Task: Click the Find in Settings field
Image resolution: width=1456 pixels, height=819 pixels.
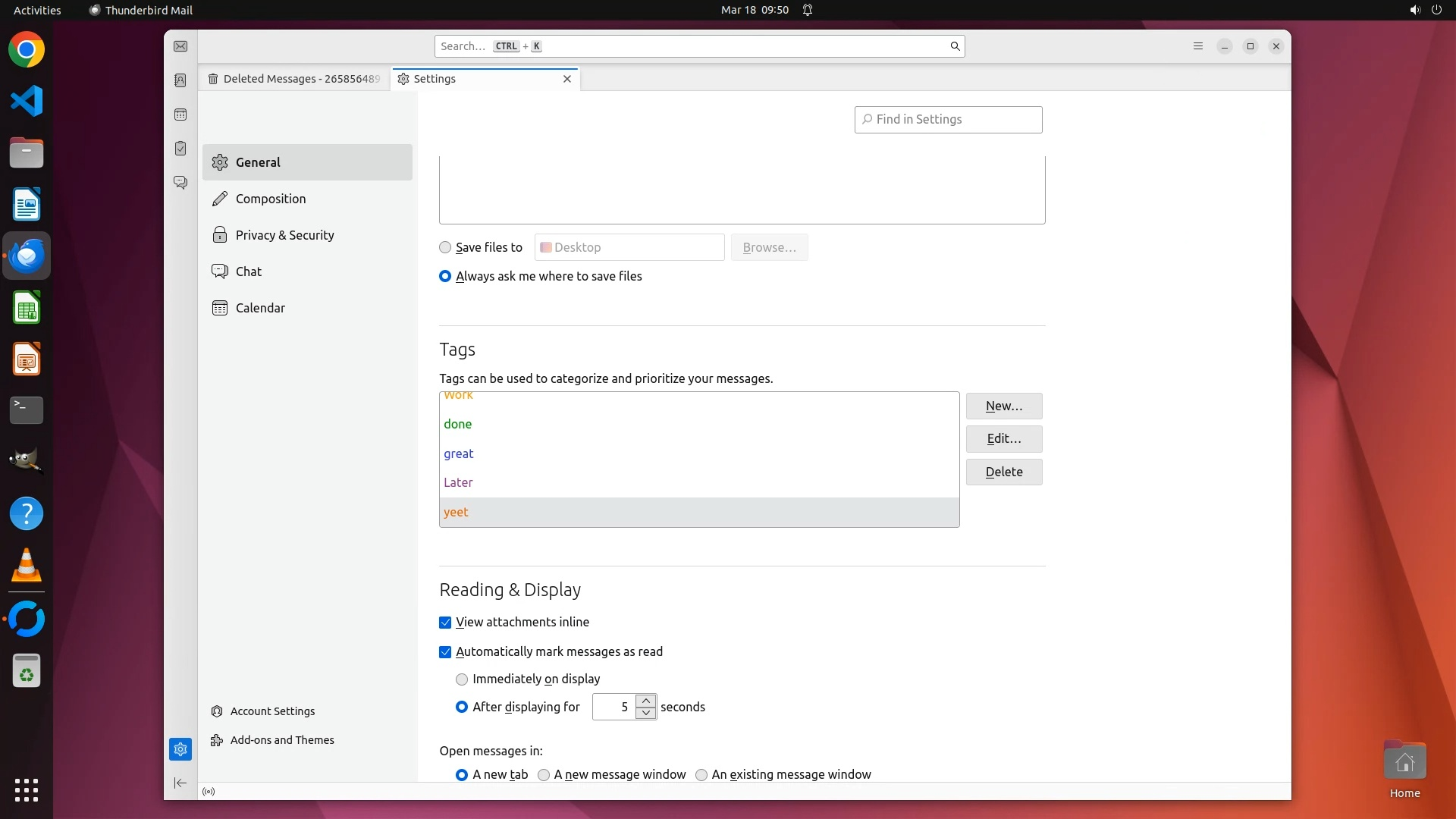Action: tap(948, 120)
